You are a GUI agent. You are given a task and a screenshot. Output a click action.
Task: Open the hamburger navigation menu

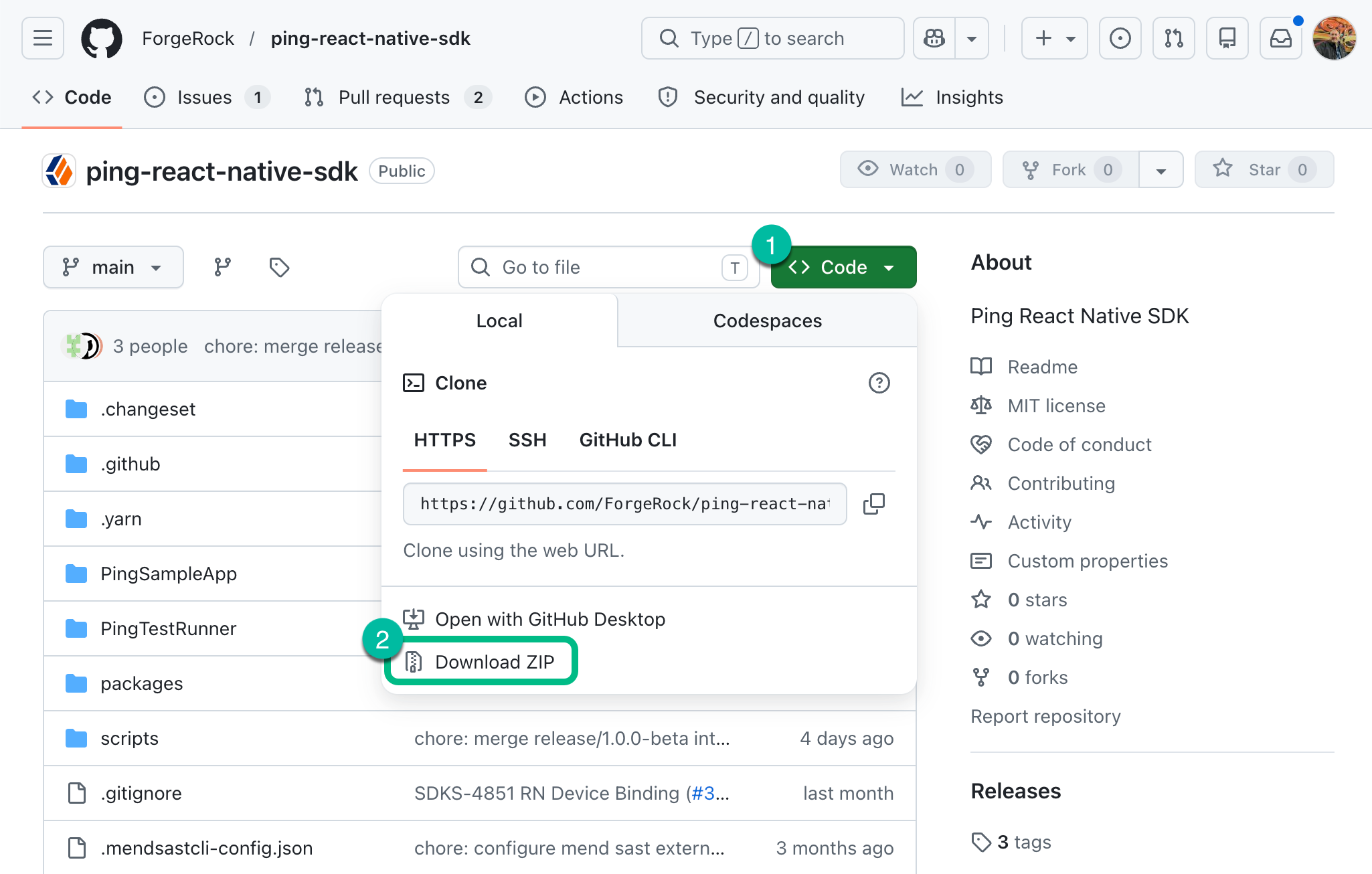point(43,38)
